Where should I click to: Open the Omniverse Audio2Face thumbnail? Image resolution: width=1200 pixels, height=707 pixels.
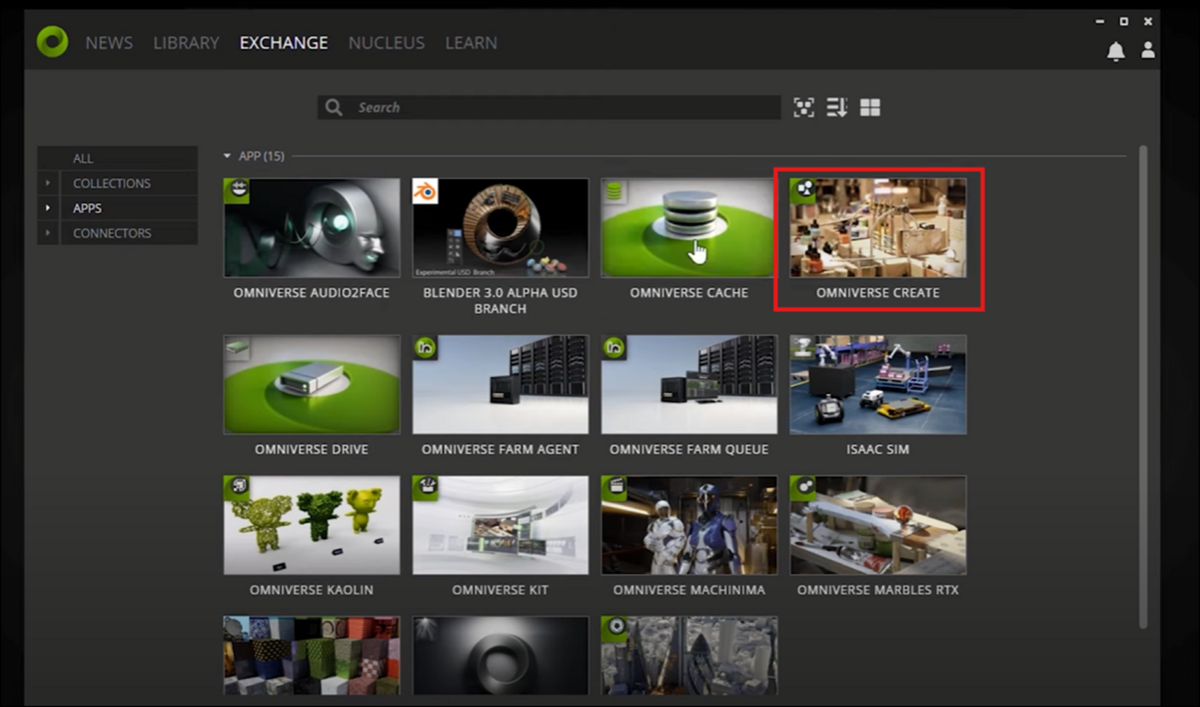click(312, 228)
